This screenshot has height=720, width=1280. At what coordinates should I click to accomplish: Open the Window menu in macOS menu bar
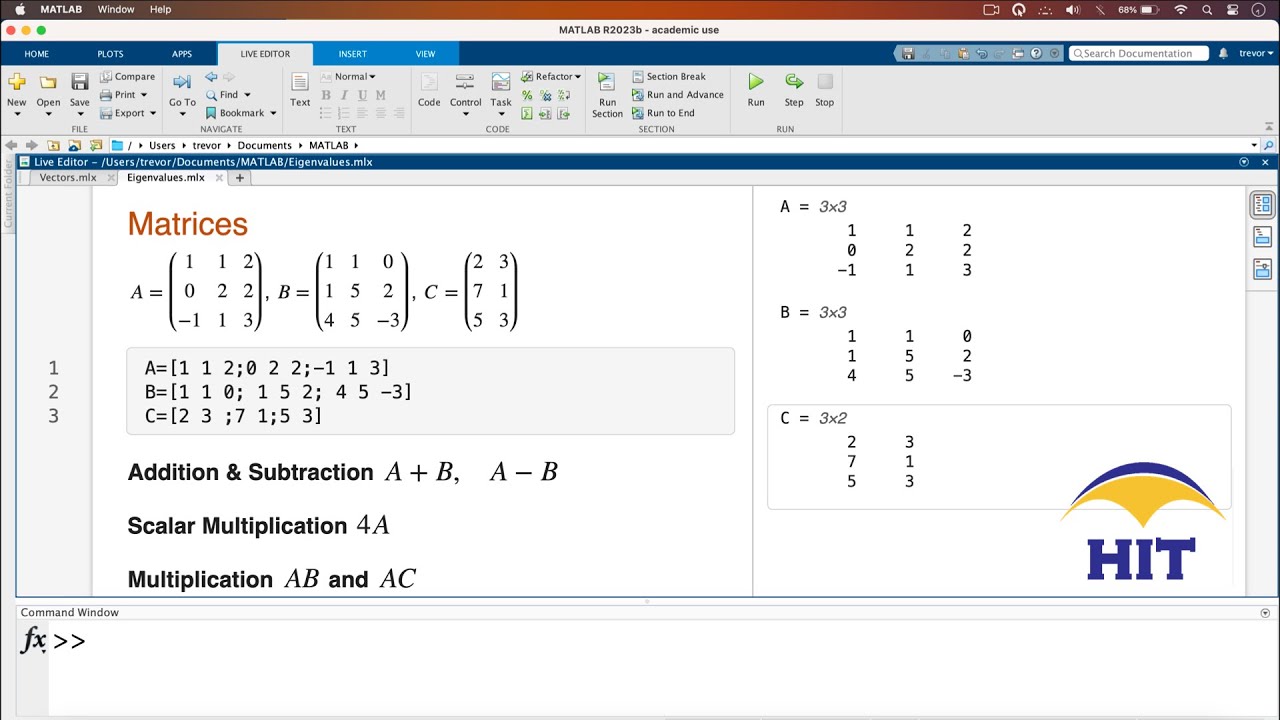click(x=116, y=9)
